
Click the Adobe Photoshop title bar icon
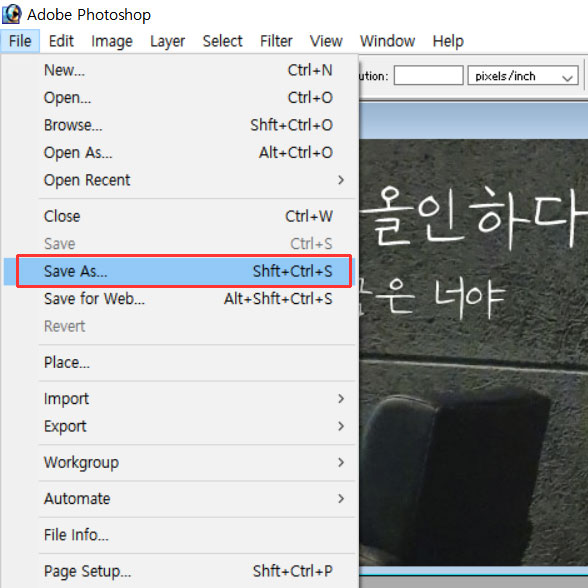point(12,14)
